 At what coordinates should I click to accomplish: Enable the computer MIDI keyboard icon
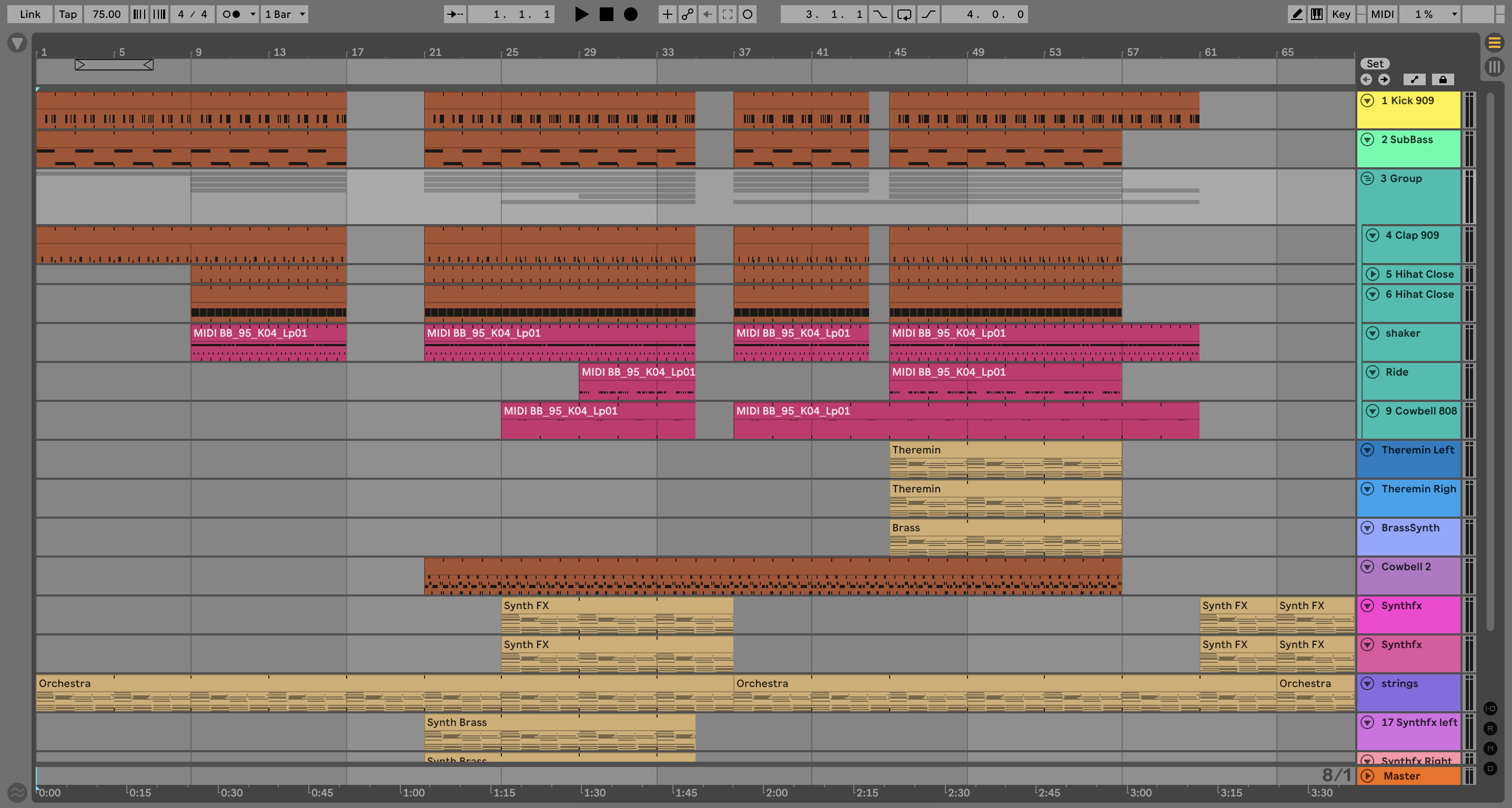tap(1316, 14)
